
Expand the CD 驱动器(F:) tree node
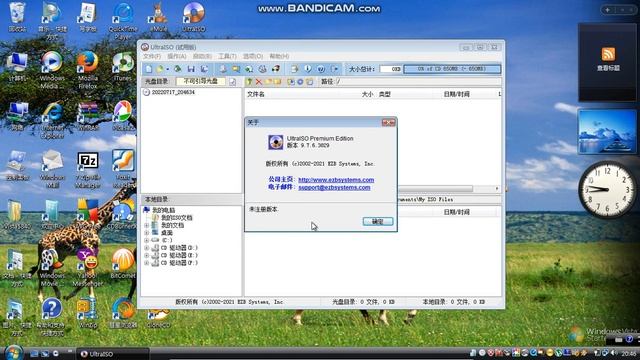147,263
